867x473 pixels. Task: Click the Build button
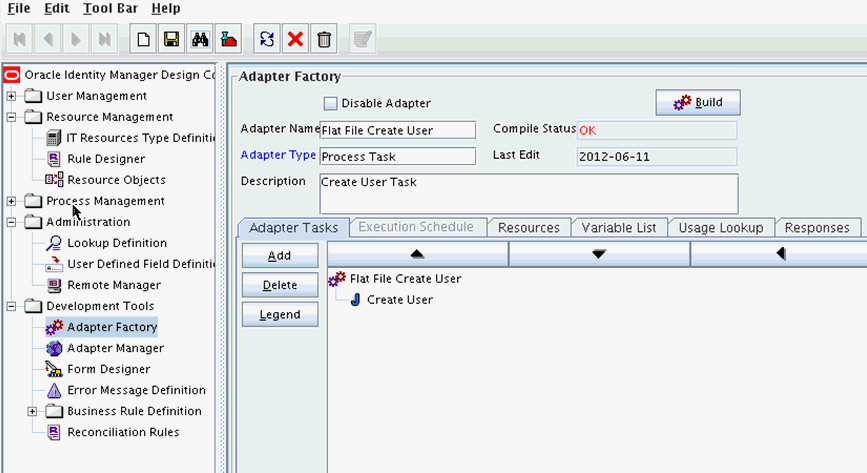click(x=698, y=102)
